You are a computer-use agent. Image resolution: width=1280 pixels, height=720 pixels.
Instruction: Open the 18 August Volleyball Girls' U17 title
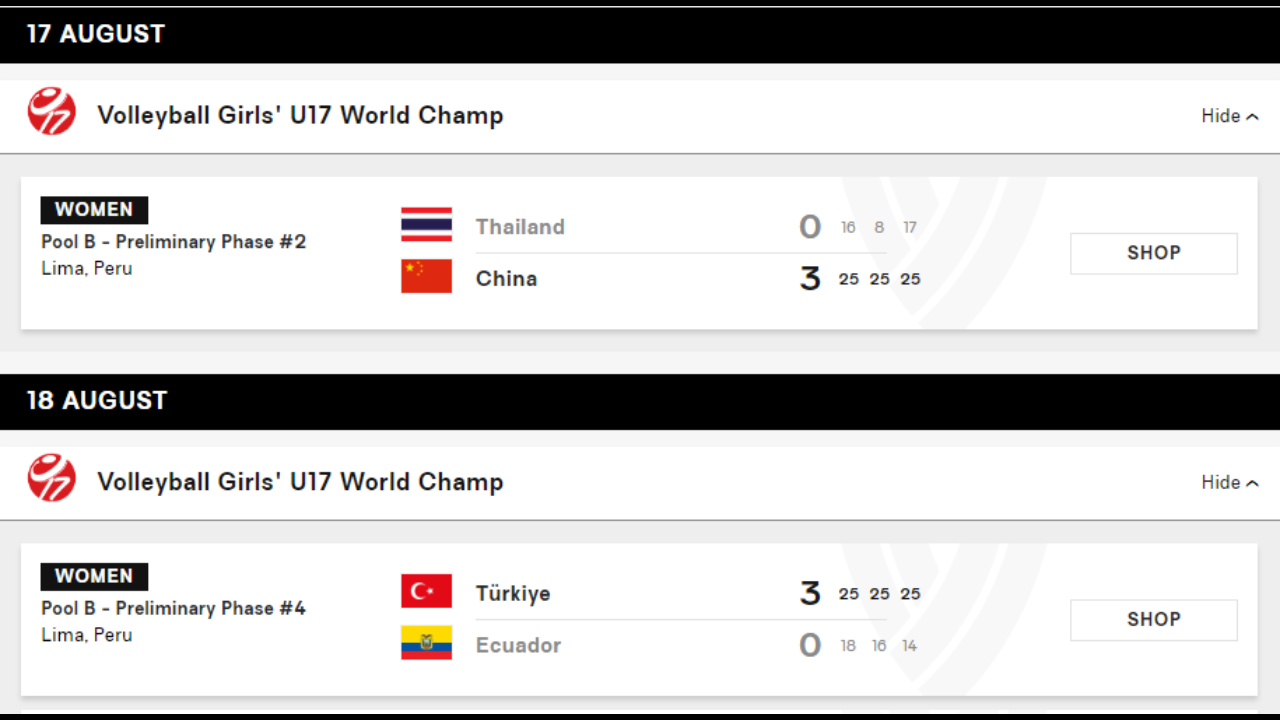[300, 482]
